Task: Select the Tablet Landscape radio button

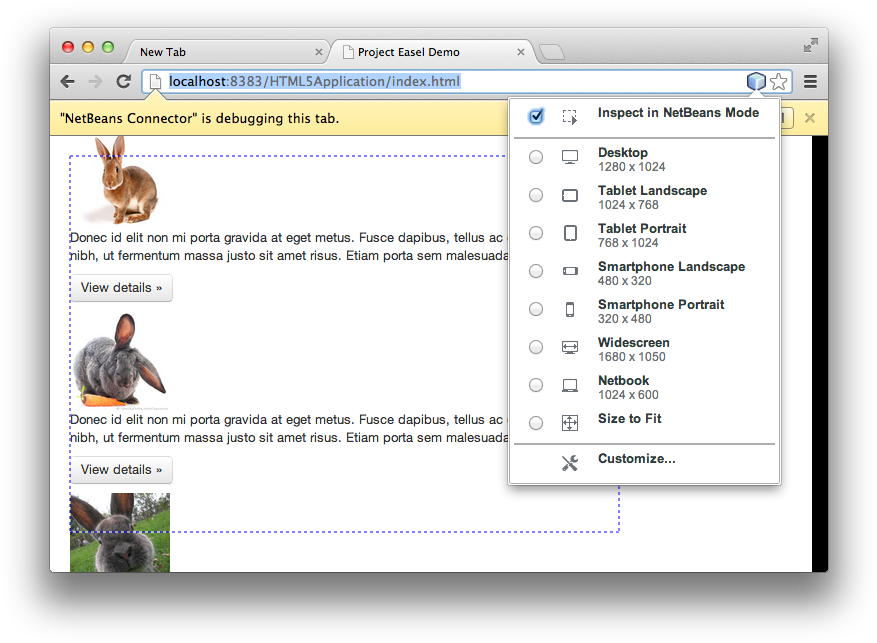Action: click(536, 195)
